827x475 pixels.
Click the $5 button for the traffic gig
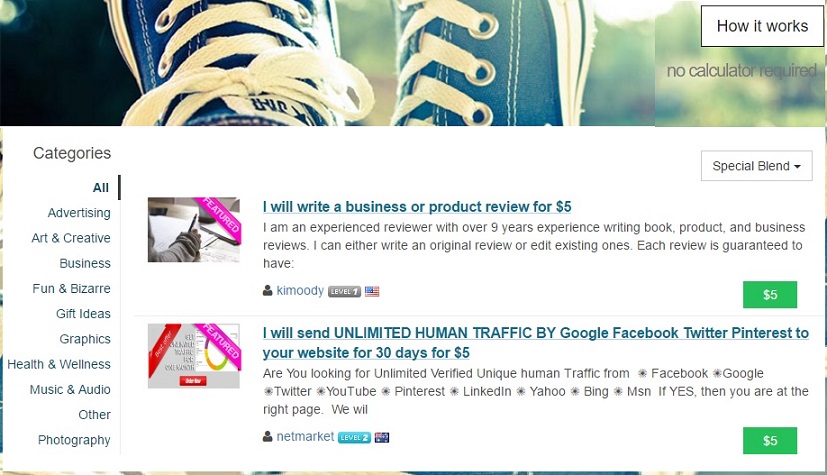770,441
